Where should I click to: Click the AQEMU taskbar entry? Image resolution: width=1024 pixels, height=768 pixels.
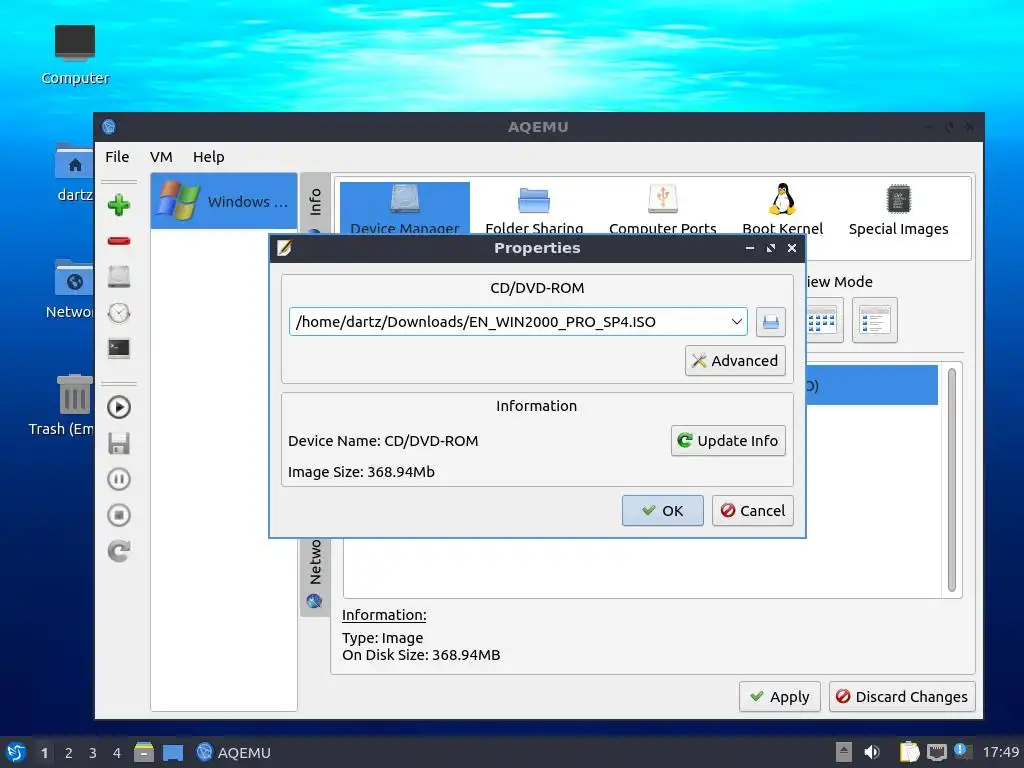[x=233, y=752]
